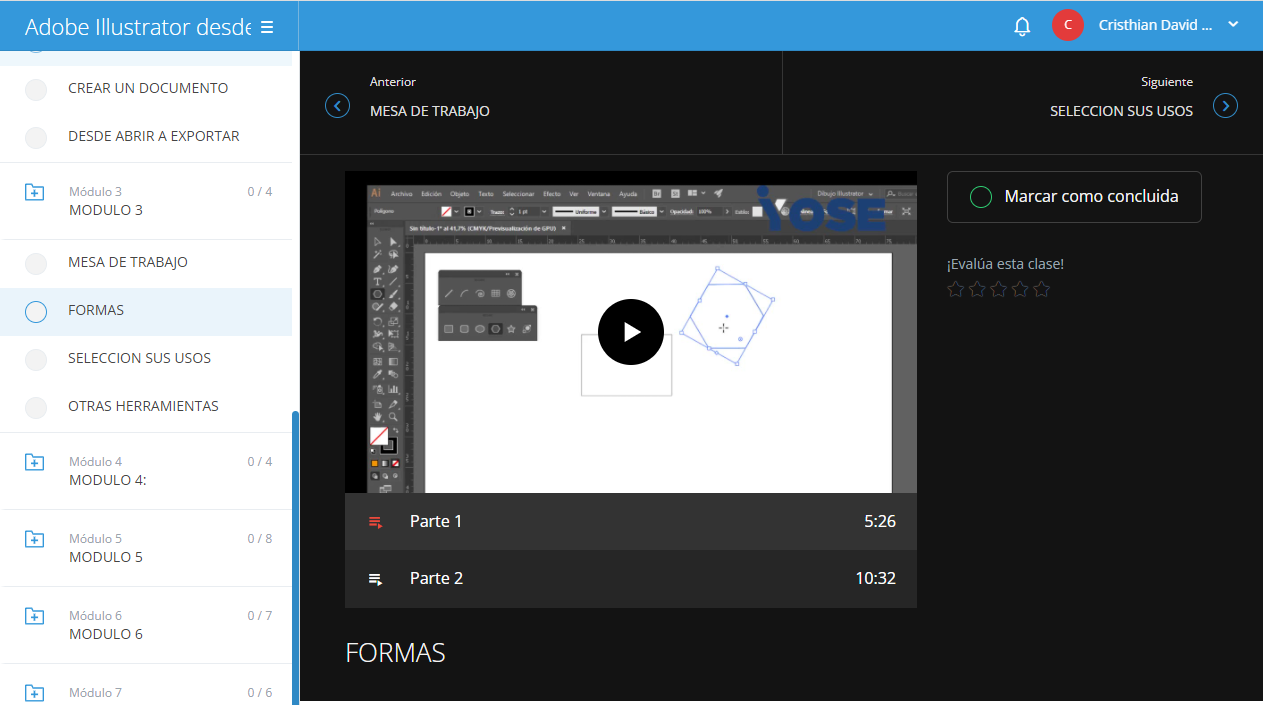The height and width of the screenshot is (705, 1263).
Task: Toggle completion circle for SELECCION SUS USOS
Action: click(36, 360)
